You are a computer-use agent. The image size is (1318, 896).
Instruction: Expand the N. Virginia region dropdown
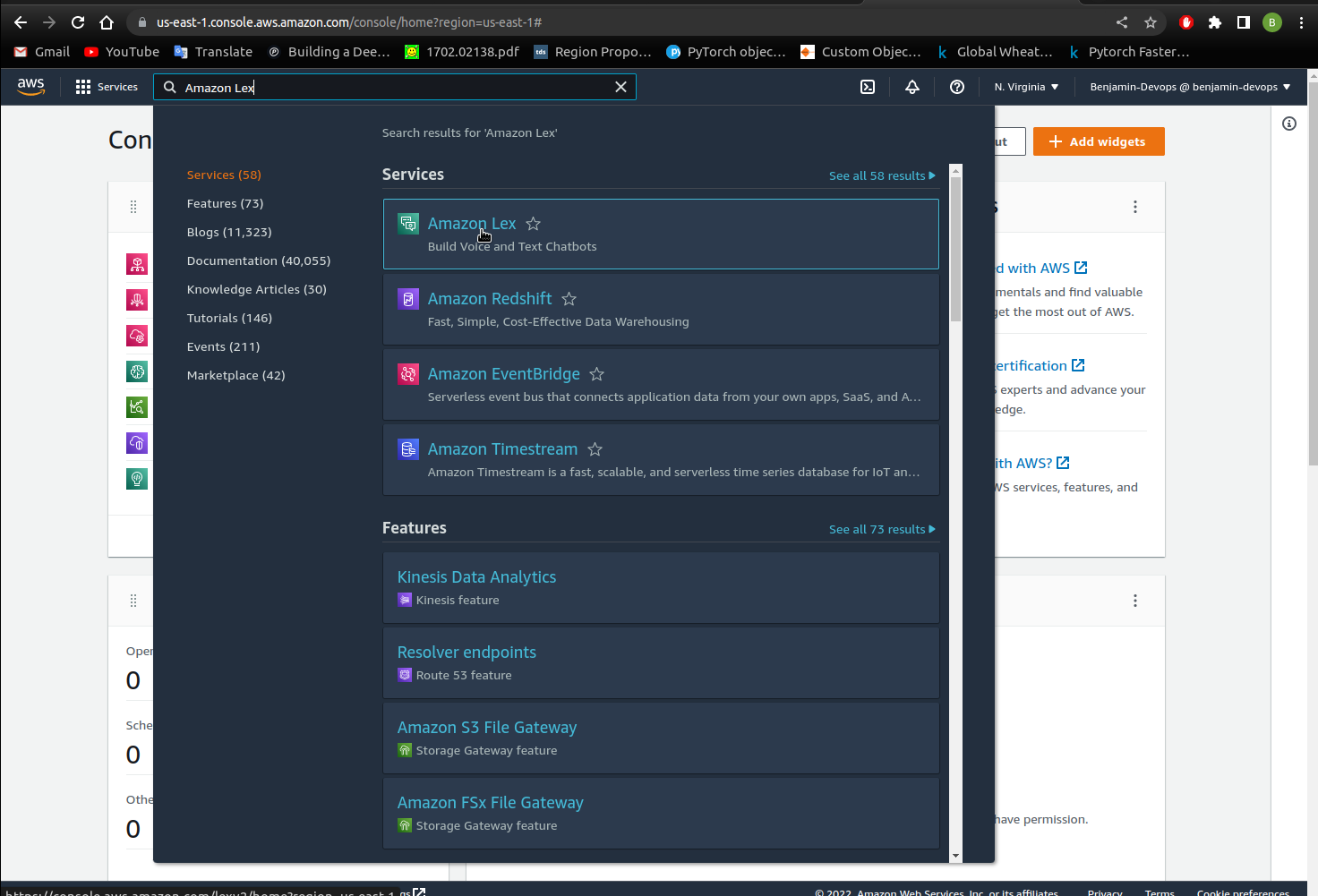pyautogui.click(x=1026, y=87)
